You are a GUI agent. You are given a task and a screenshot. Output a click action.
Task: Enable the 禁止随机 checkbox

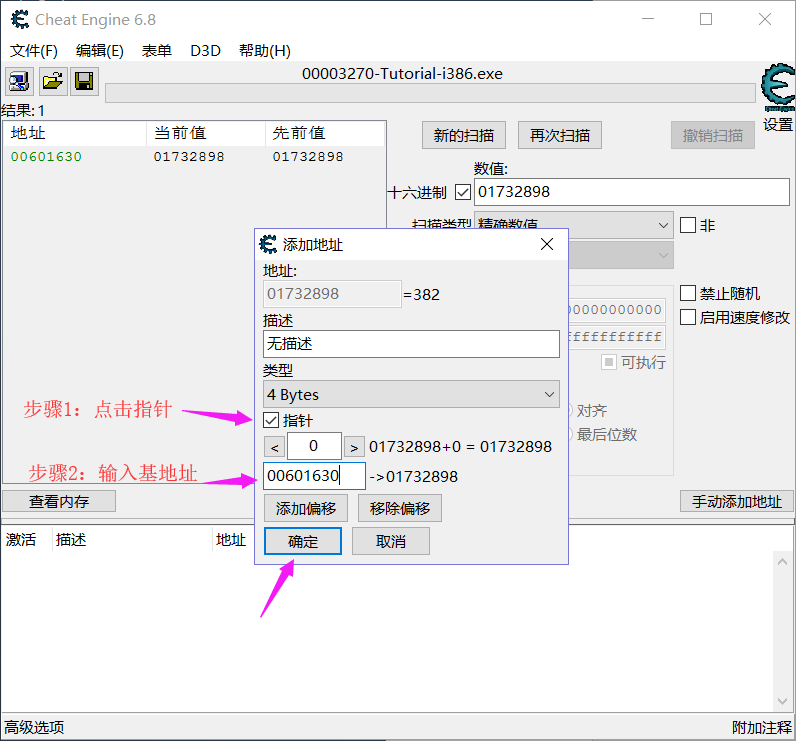[688, 293]
